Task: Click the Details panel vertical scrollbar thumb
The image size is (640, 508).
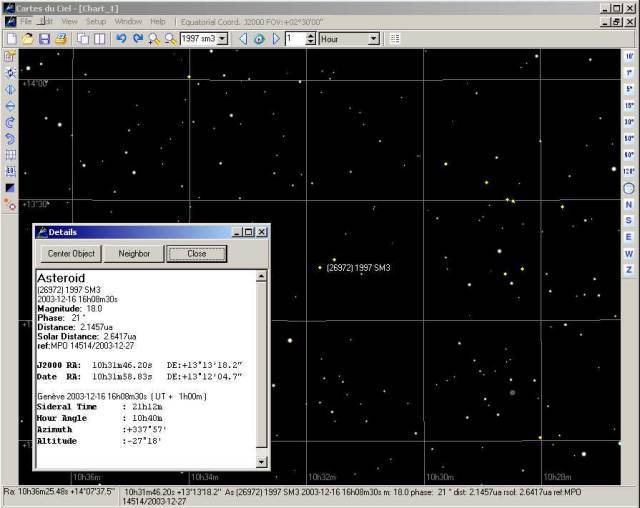Action: 261,365
